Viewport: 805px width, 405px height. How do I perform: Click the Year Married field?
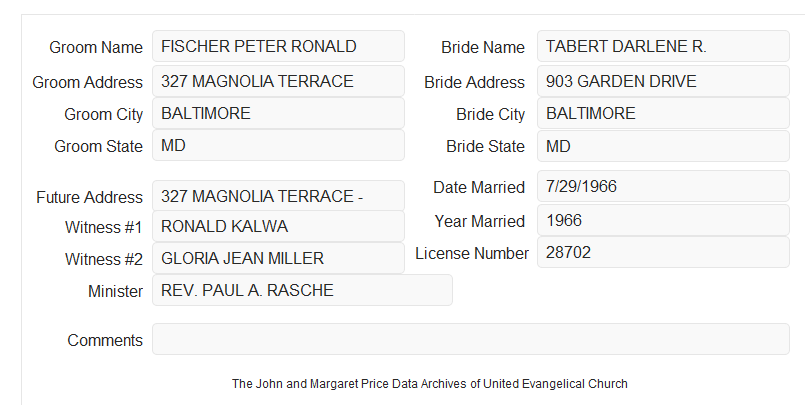point(663,220)
